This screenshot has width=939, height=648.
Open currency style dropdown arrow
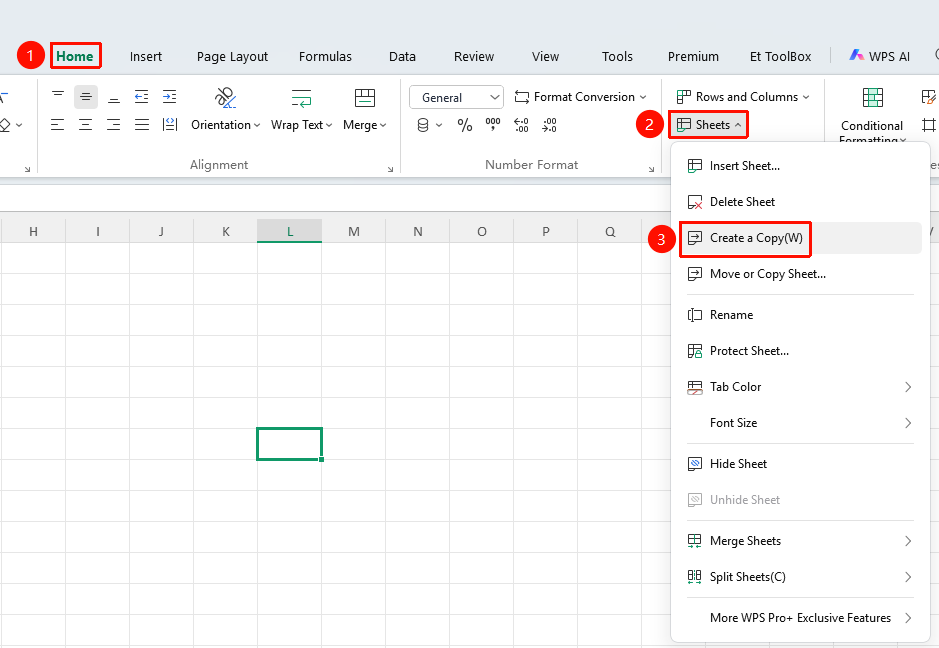coord(439,125)
